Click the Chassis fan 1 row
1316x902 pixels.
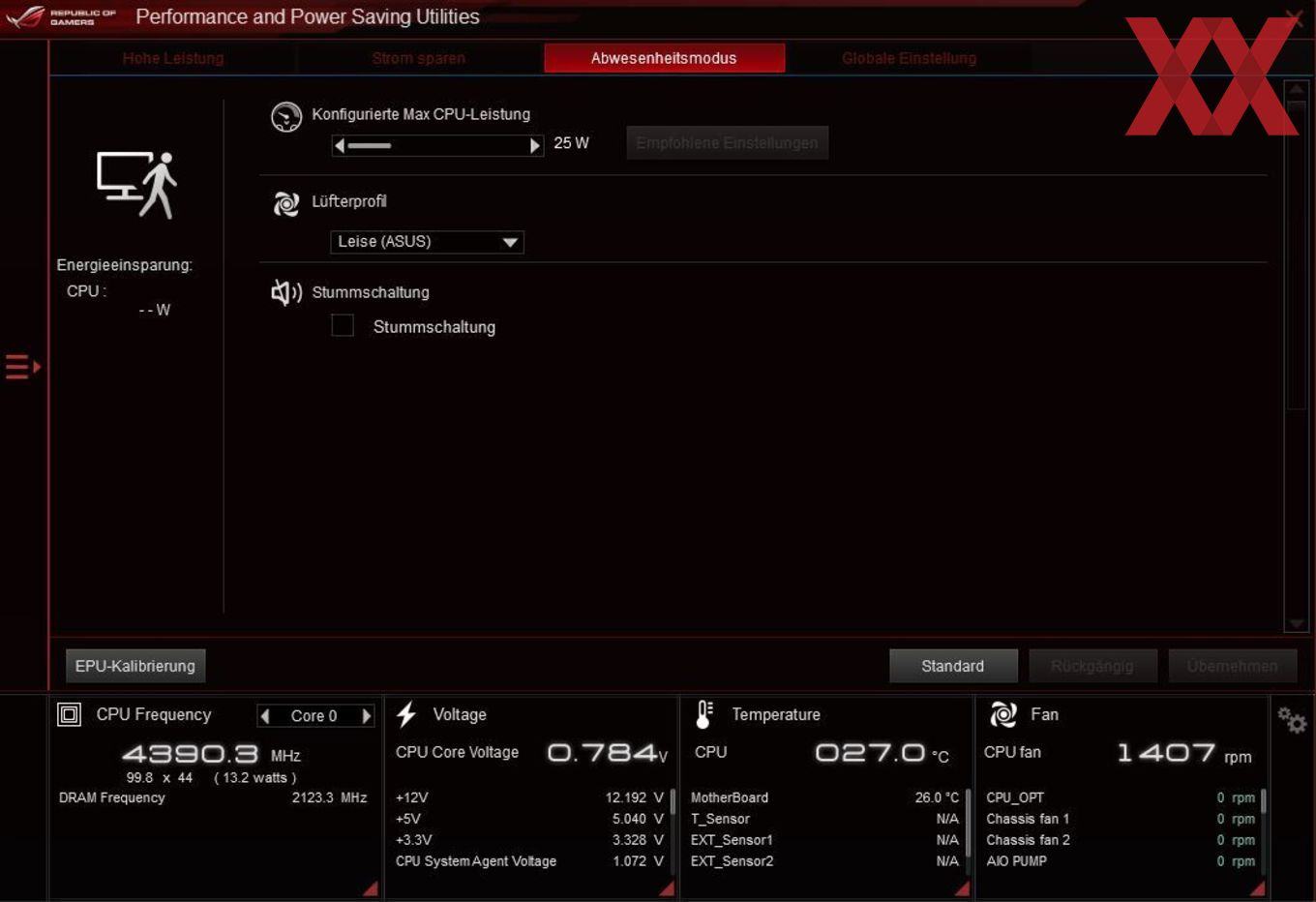point(1121,819)
